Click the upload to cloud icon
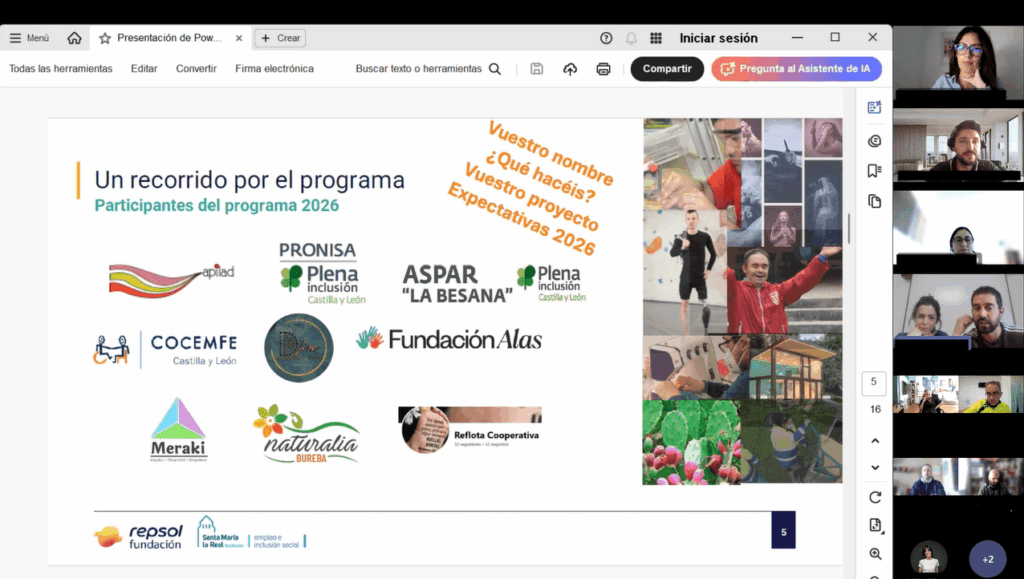 [x=570, y=69]
